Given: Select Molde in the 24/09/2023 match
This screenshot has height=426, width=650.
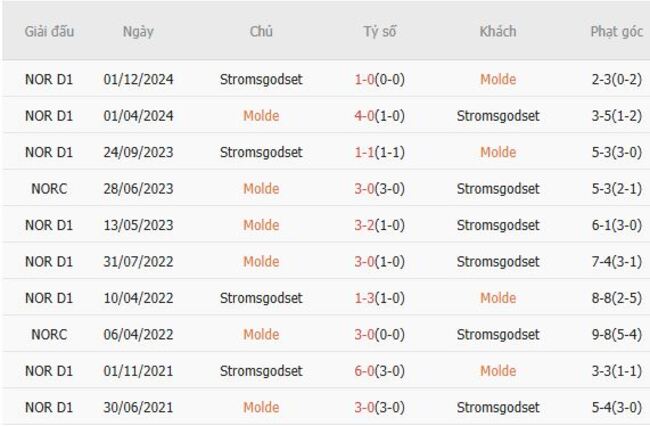Looking at the screenshot, I should tap(497, 153).
